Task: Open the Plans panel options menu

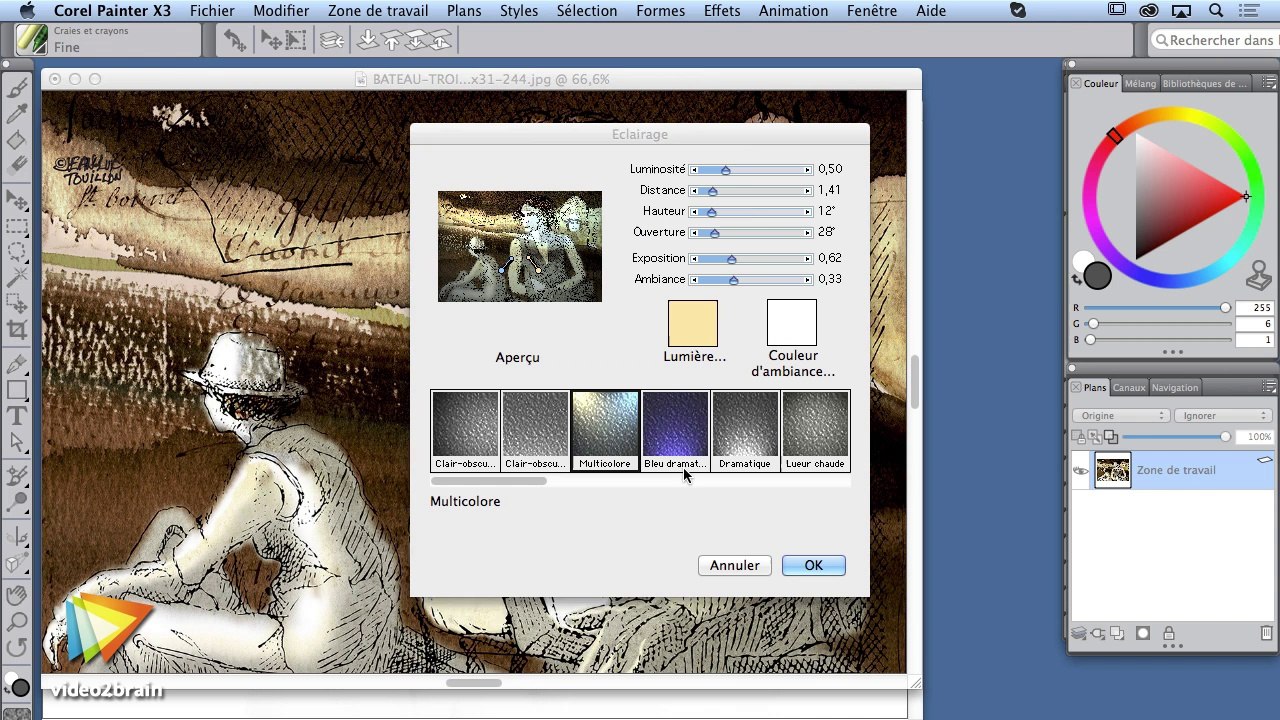Action: 1269,387
